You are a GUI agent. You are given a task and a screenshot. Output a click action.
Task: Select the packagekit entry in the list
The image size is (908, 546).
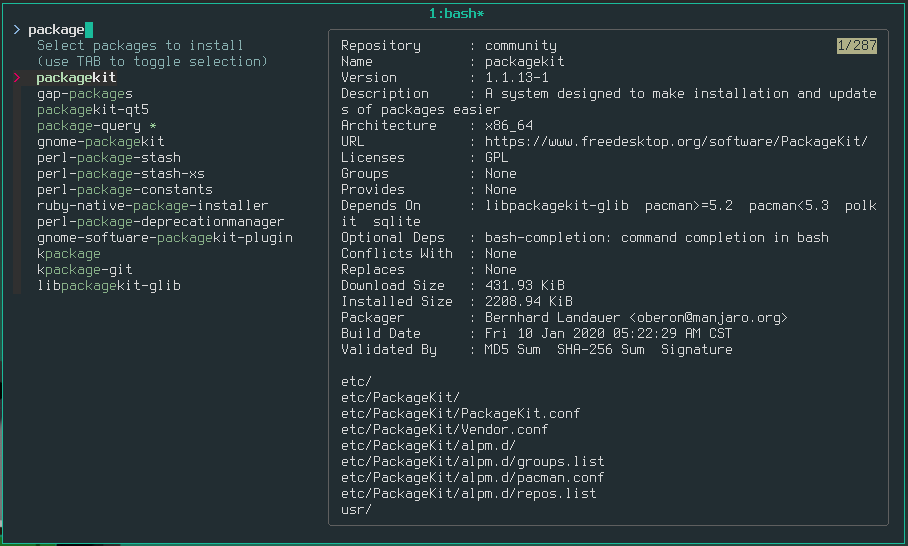click(76, 78)
